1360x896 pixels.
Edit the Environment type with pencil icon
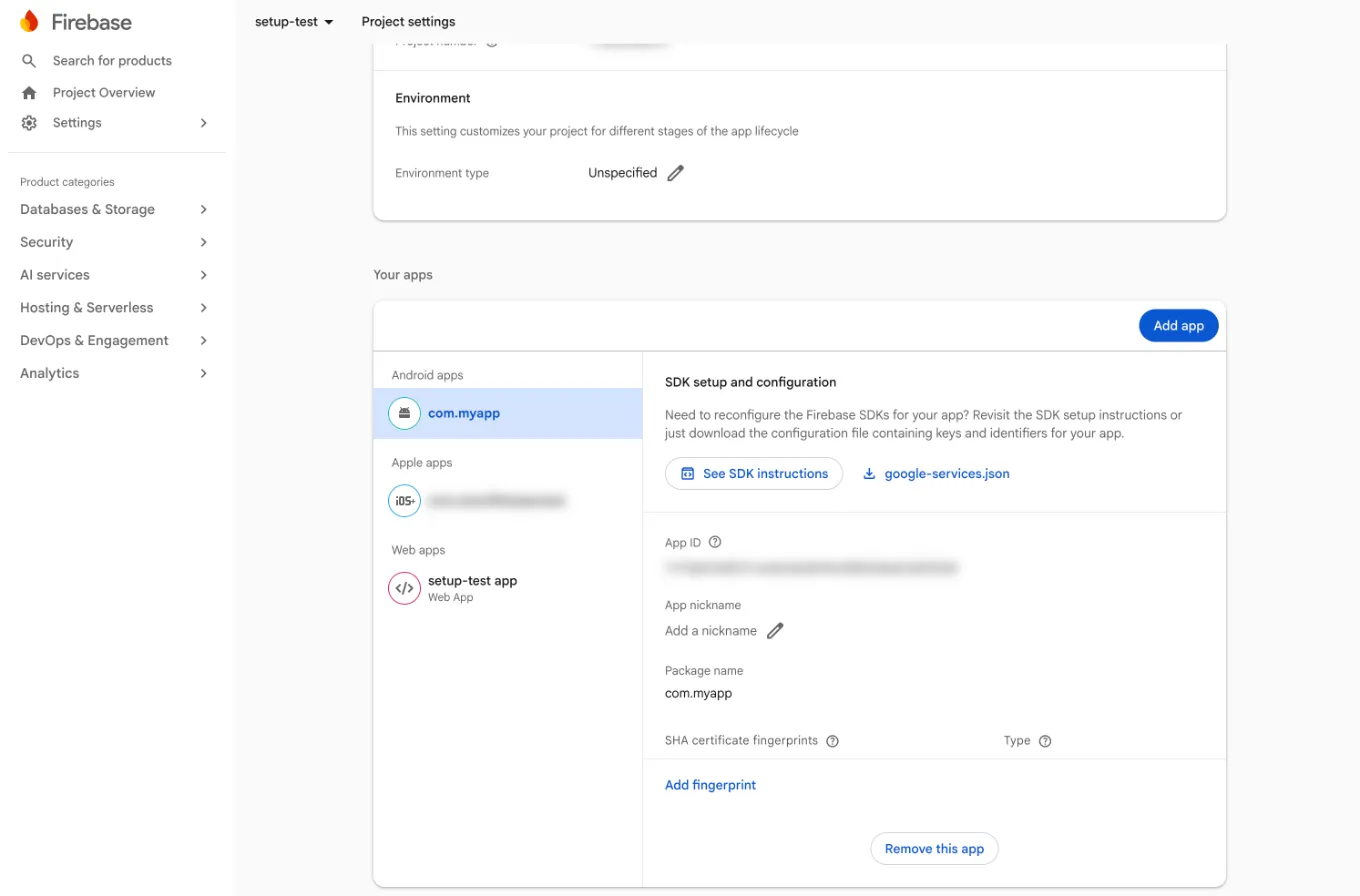676,173
